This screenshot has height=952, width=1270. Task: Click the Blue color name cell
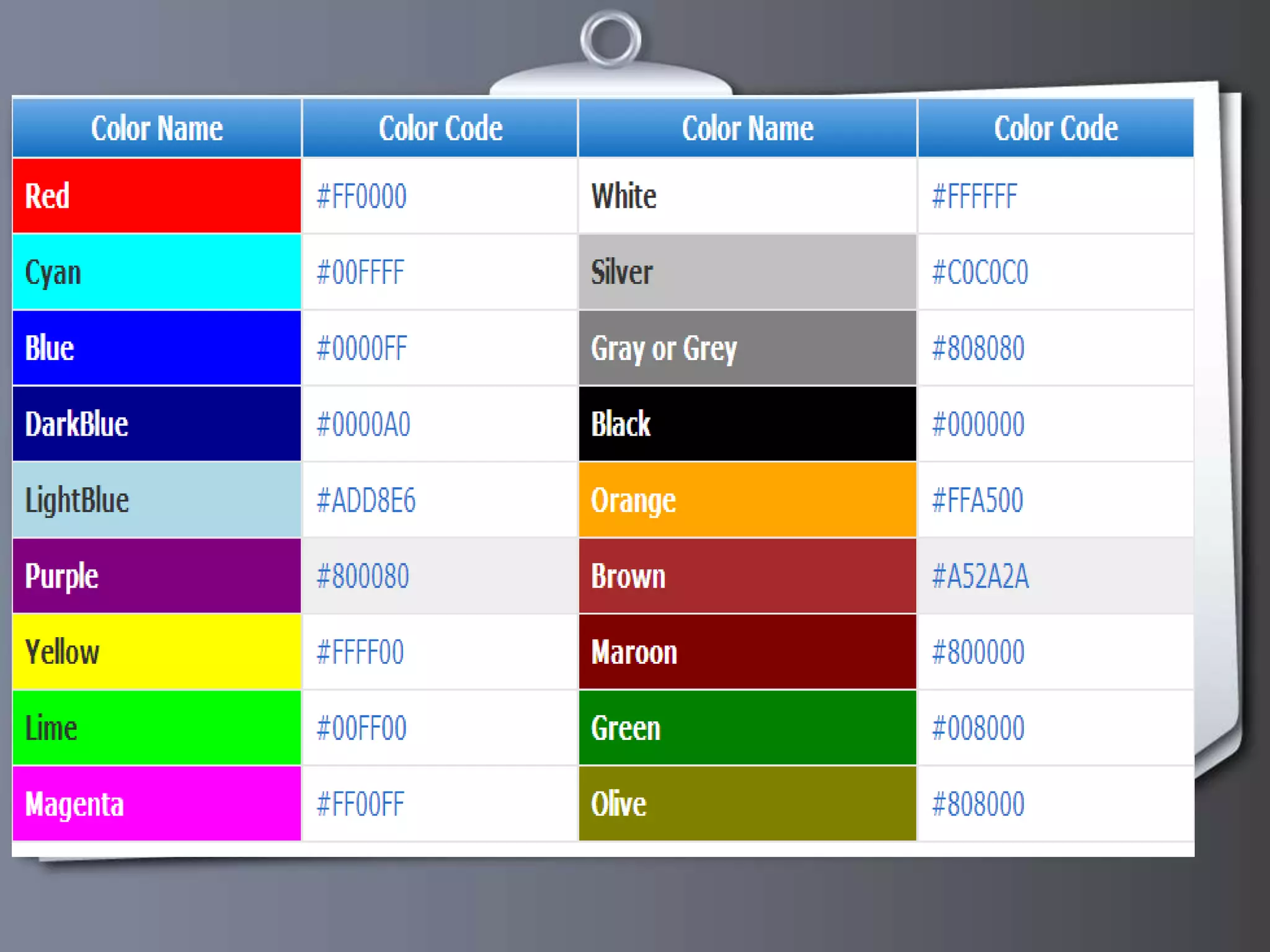156,348
